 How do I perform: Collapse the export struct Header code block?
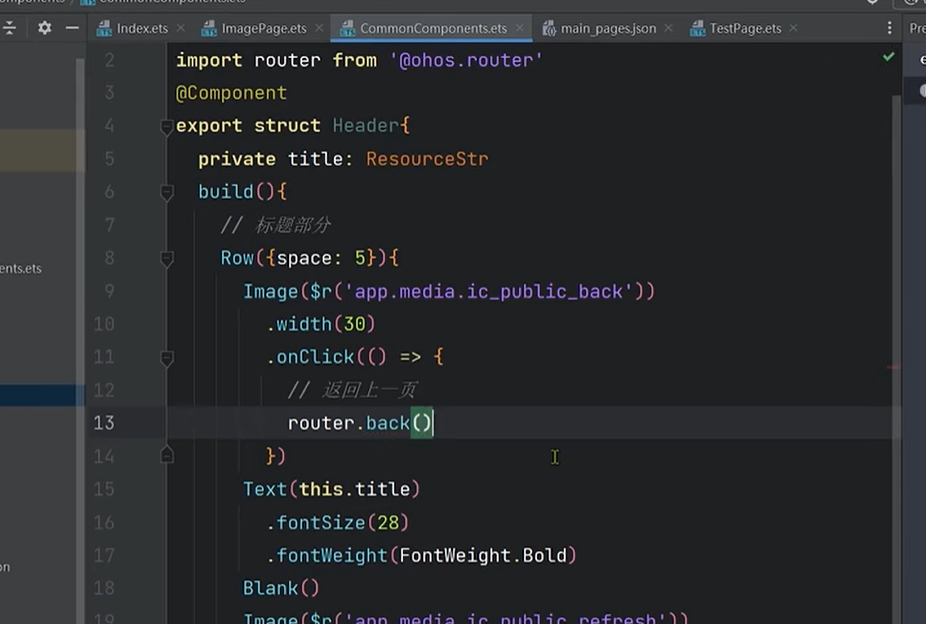(167, 126)
